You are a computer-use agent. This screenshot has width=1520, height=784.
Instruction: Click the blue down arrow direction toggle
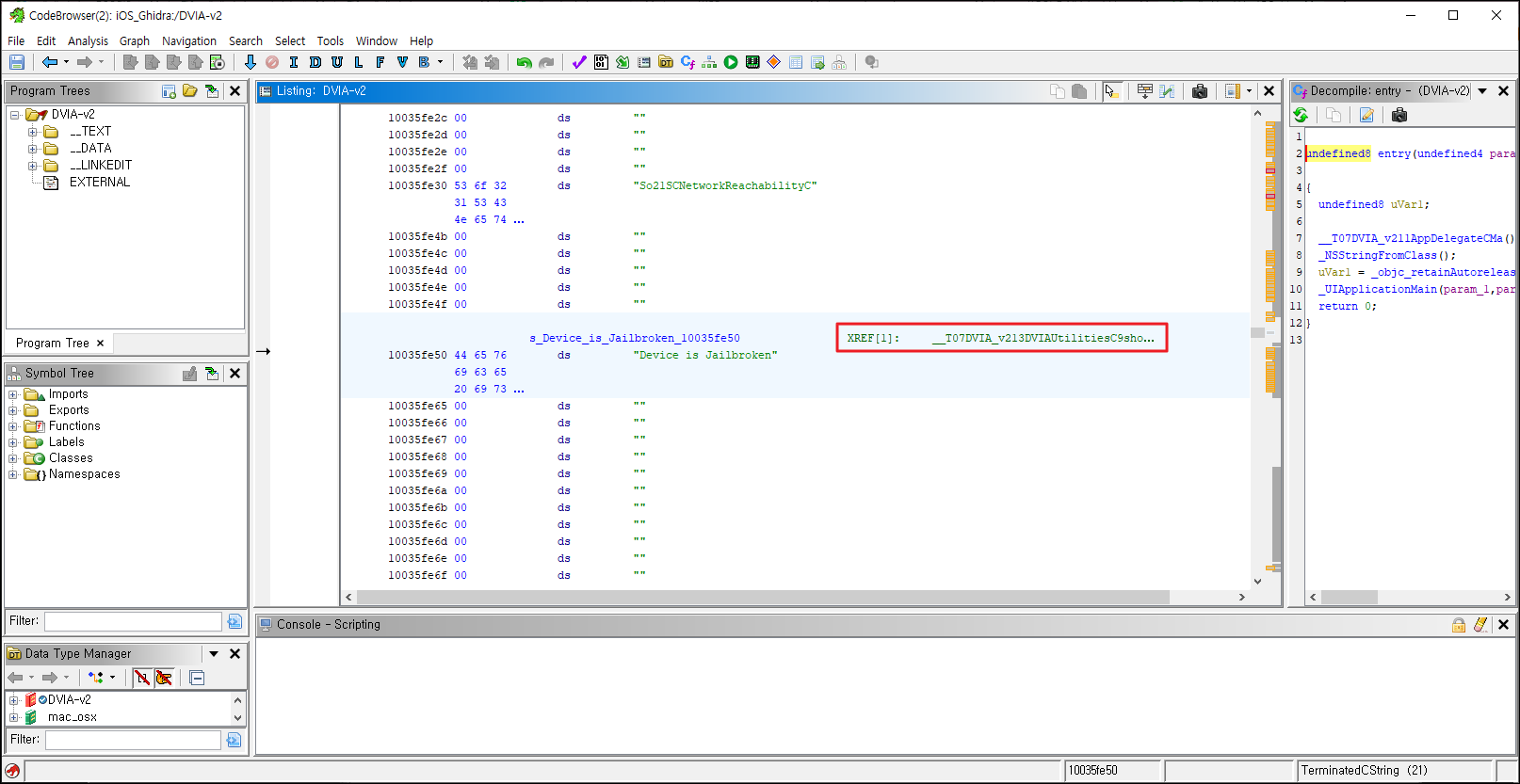point(250,62)
